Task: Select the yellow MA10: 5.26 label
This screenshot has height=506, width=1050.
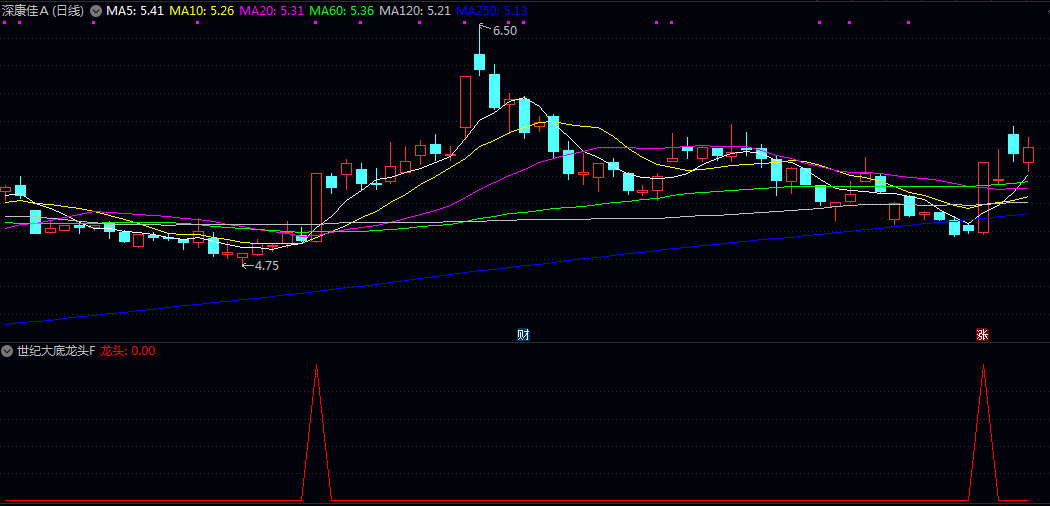Action: point(201,10)
